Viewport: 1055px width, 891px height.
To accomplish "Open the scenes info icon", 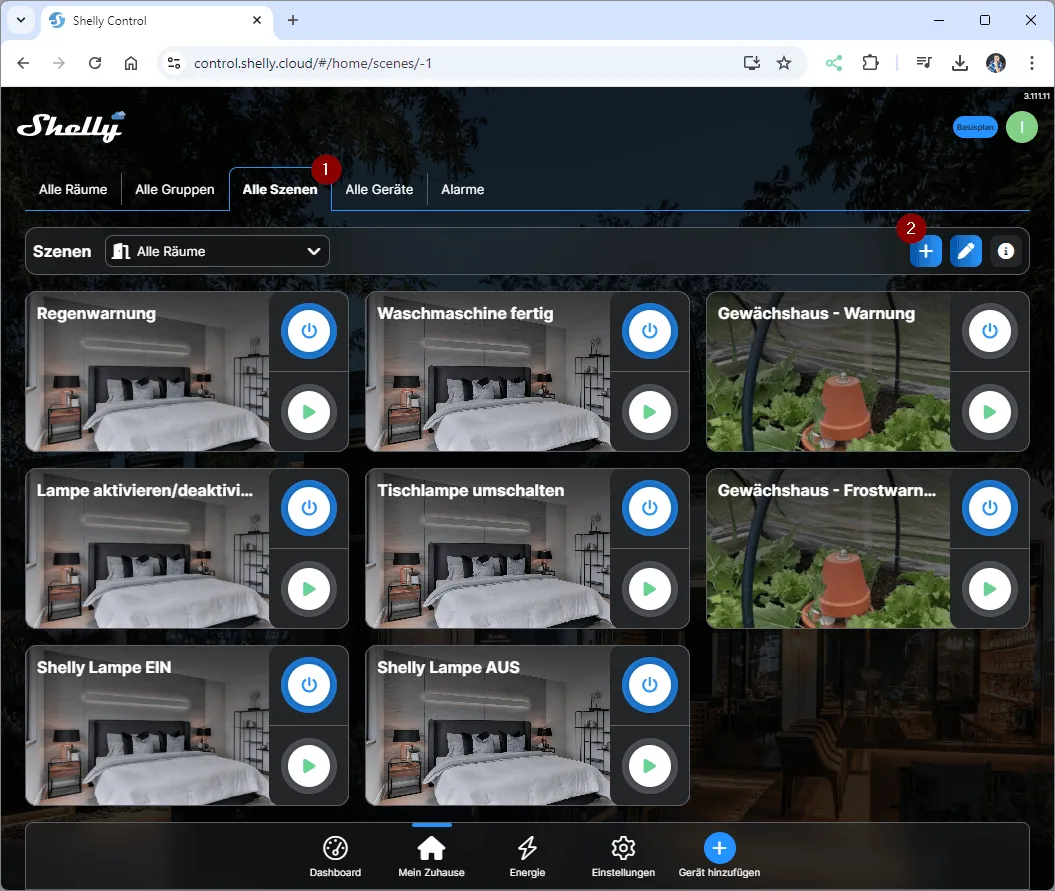I will click(x=1006, y=252).
